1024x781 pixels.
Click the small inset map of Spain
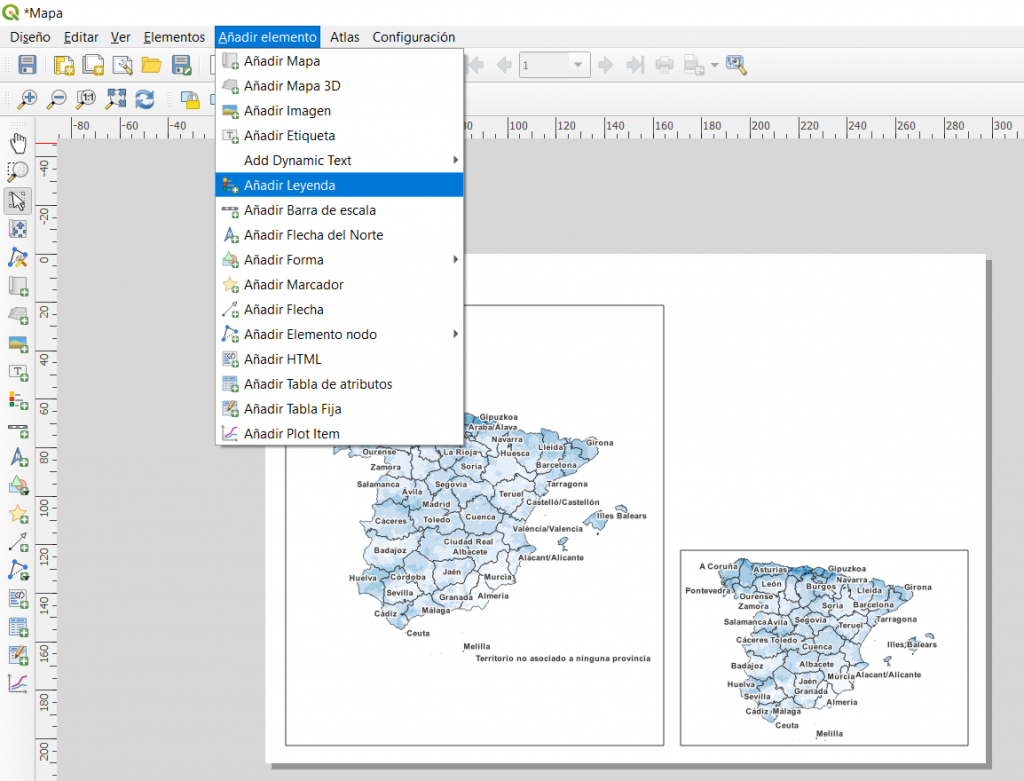coord(824,647)
